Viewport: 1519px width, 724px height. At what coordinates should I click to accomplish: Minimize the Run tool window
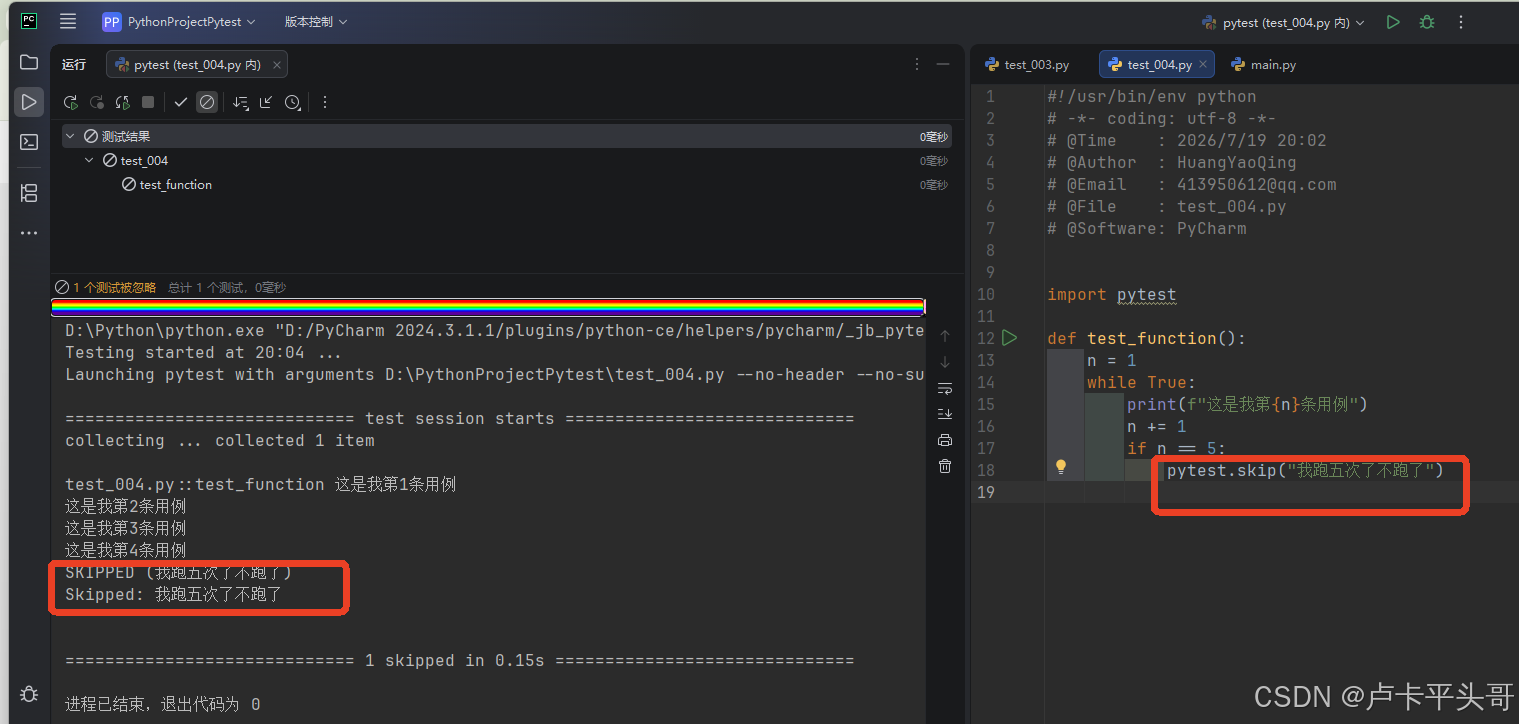(942, 64)
